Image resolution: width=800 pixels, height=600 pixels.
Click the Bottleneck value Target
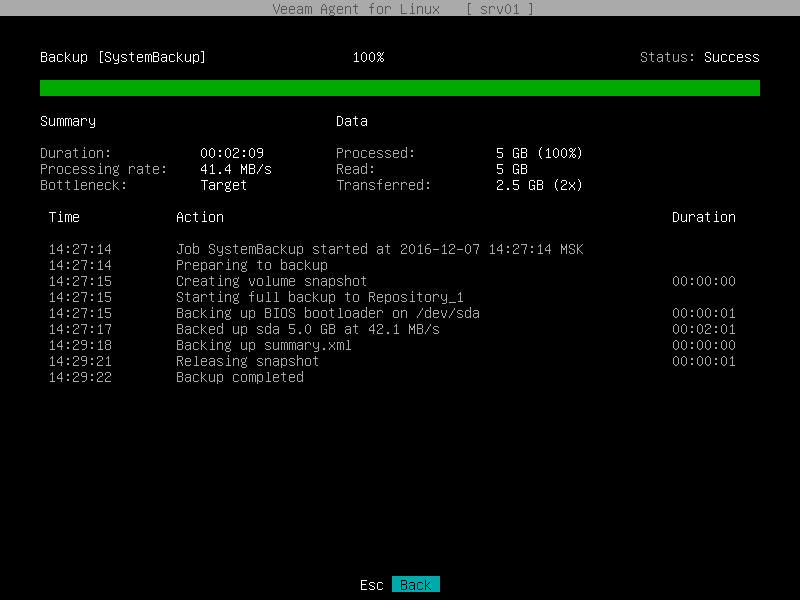point(223,185)
